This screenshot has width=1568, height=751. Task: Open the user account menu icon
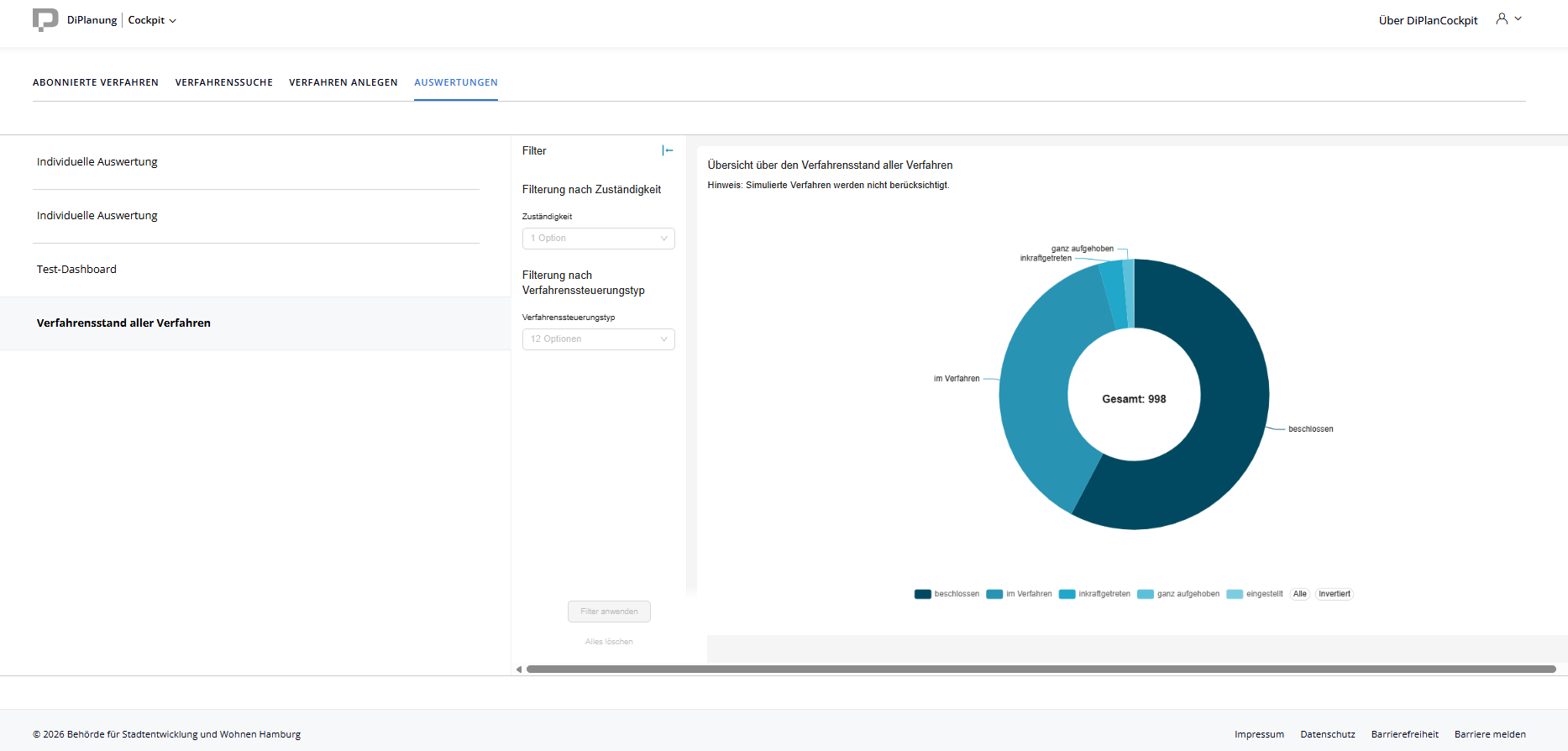click(1502, 18)
